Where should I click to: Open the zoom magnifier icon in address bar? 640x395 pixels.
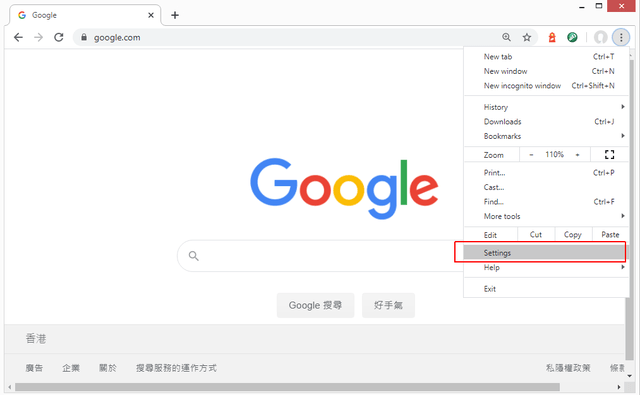(506, 37)
